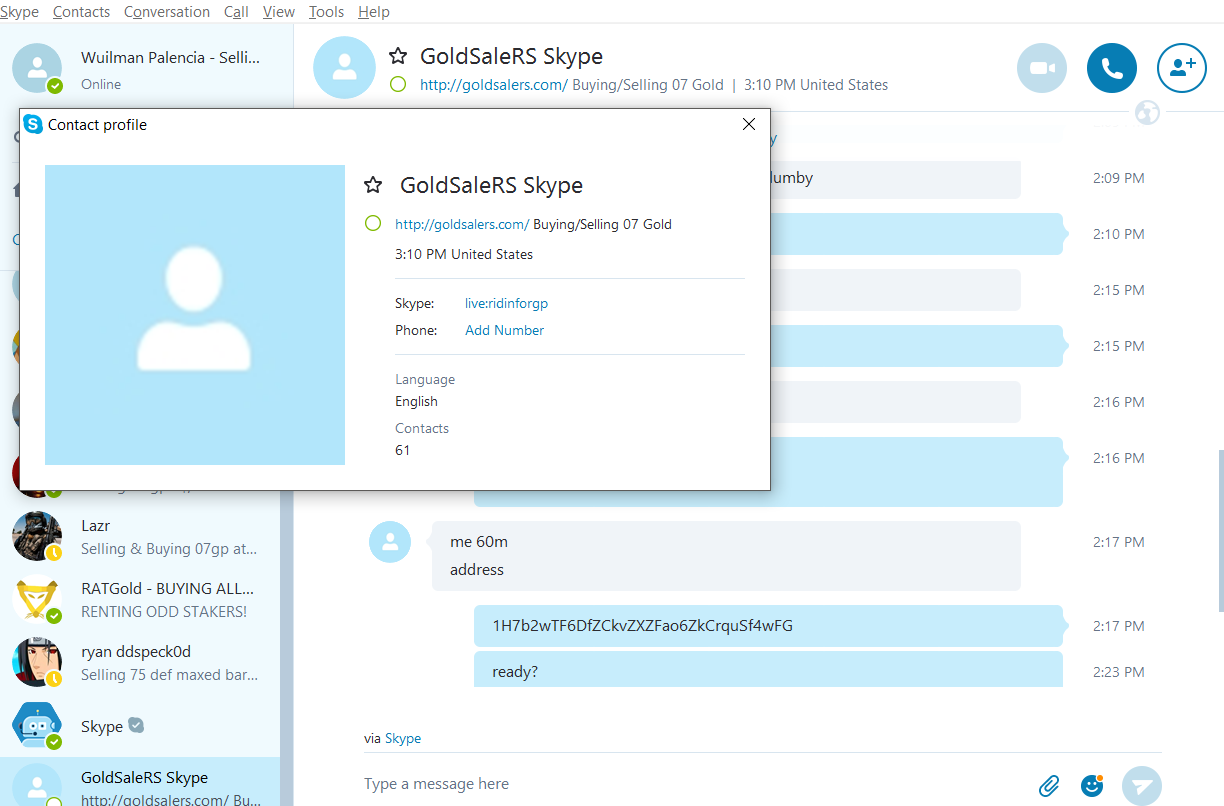Image resolution: width=1224 pixels, height=806 pixels.
Task: Change my Online status text
Action: (x=101, y=84)
